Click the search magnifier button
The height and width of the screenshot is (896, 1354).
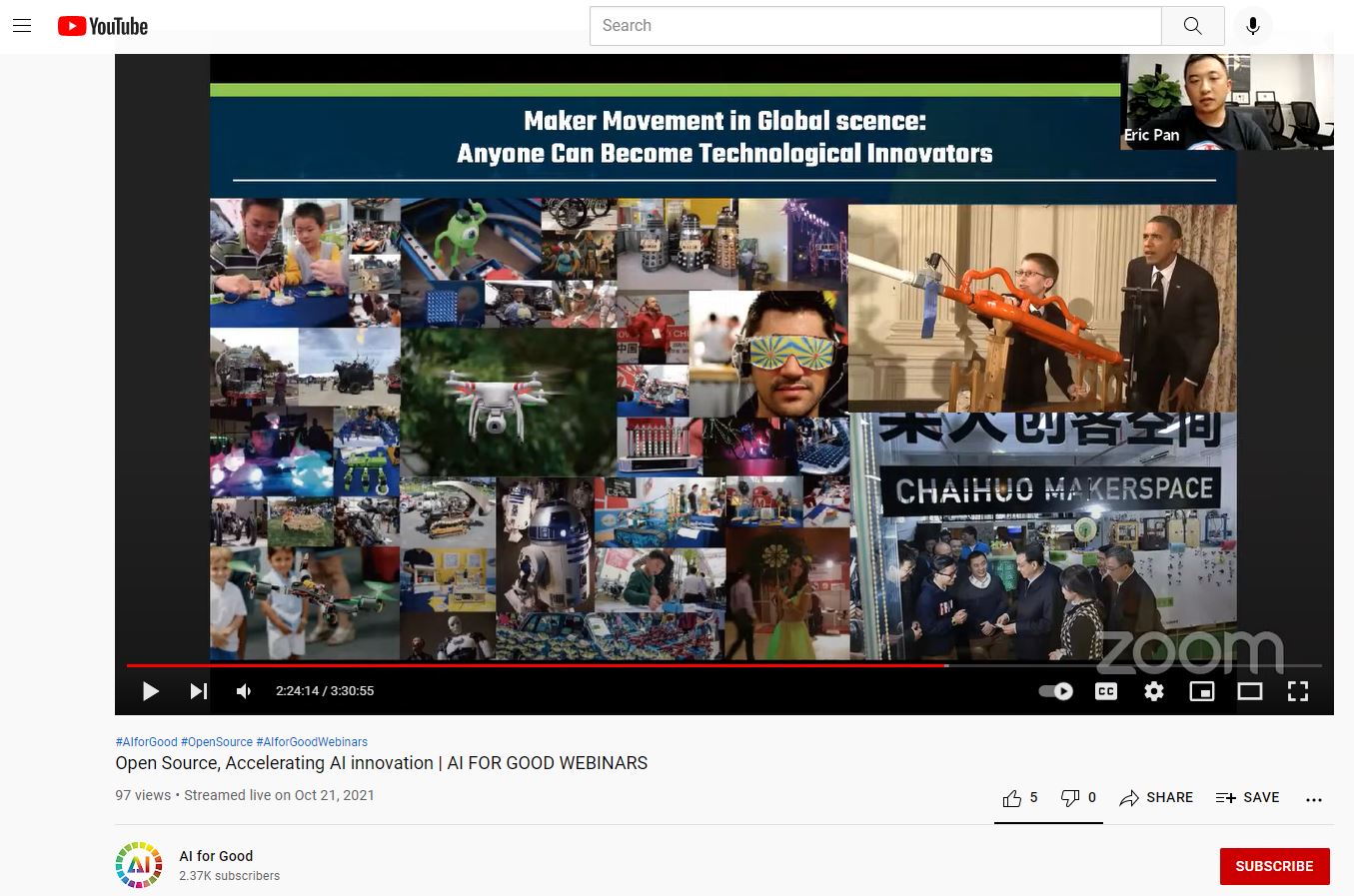pyautogui.click(x=1192, y=26)
